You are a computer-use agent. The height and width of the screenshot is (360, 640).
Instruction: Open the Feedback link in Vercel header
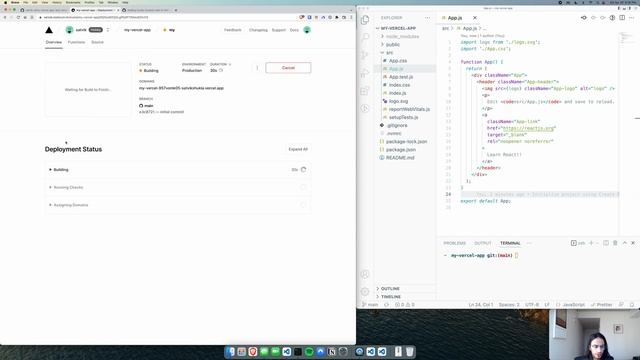[233, 30]
